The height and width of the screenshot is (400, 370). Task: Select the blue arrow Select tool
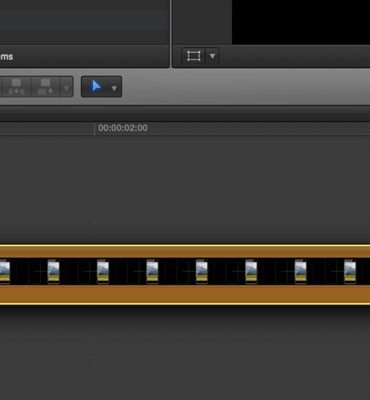96,87
